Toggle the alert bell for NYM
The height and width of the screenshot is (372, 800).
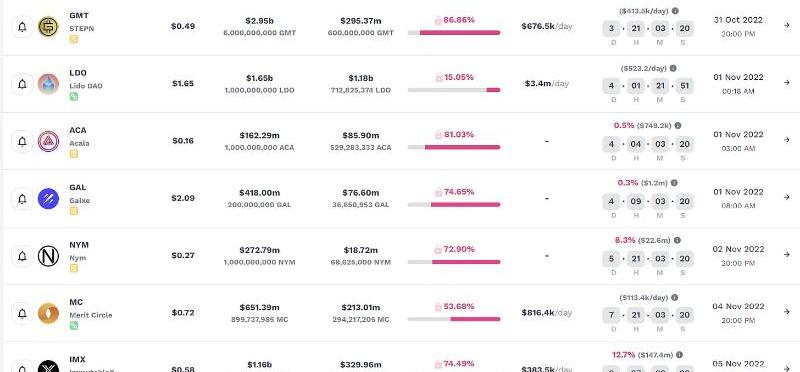(x=22, y=256)
